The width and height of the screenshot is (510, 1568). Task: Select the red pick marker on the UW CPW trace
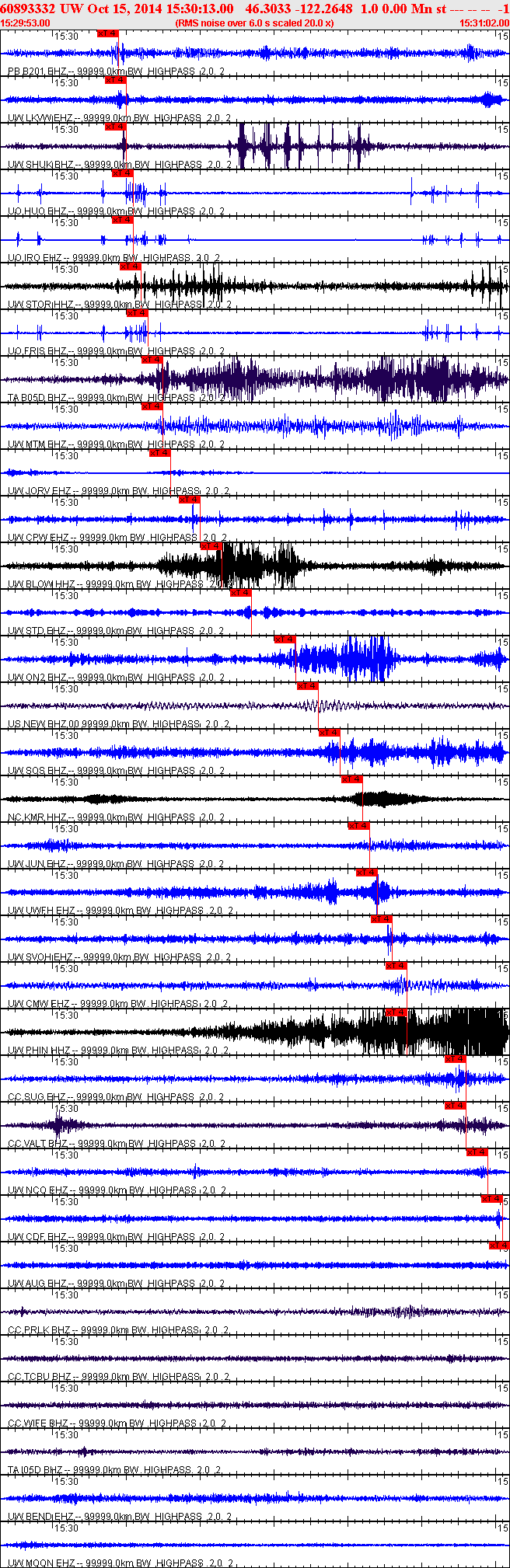[x=189, y=500]
